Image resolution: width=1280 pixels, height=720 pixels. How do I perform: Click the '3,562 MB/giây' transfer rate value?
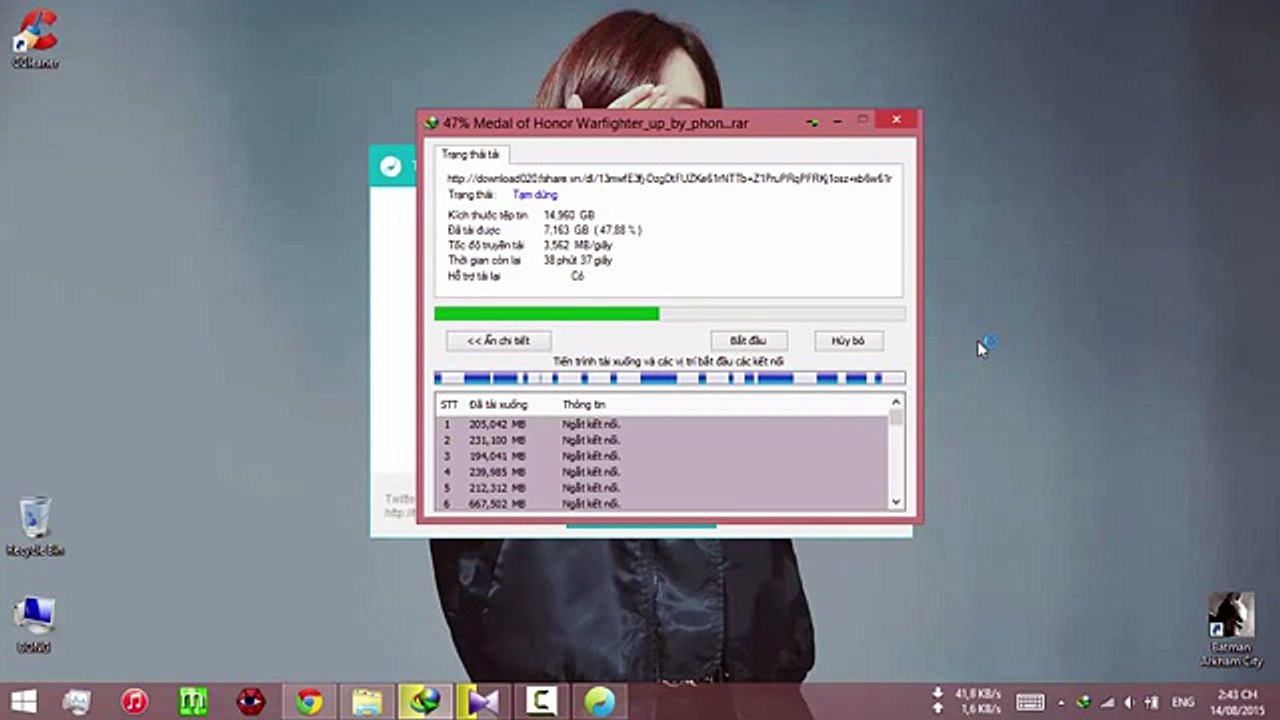click(578, 245)
